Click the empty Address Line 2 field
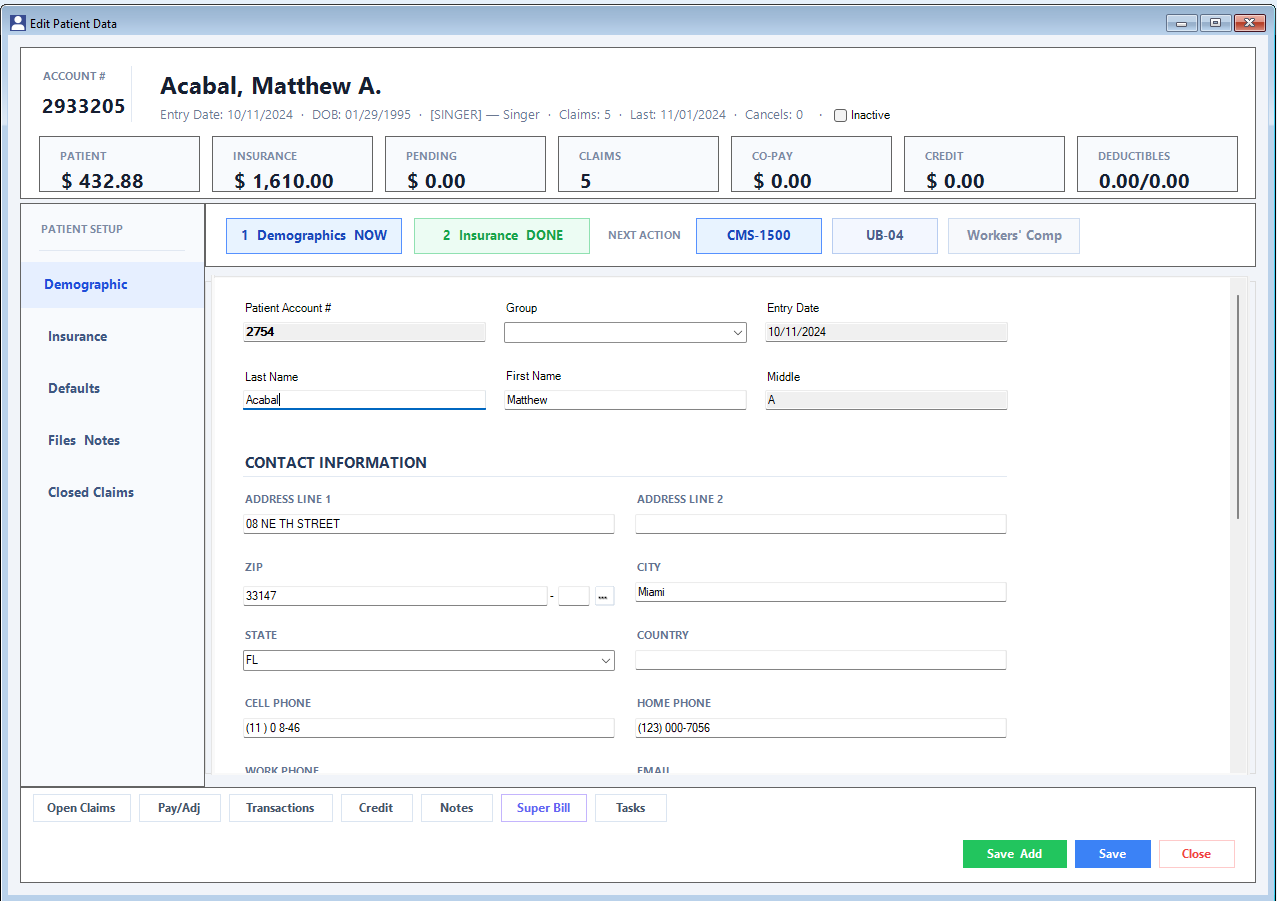 click(821, 524)
